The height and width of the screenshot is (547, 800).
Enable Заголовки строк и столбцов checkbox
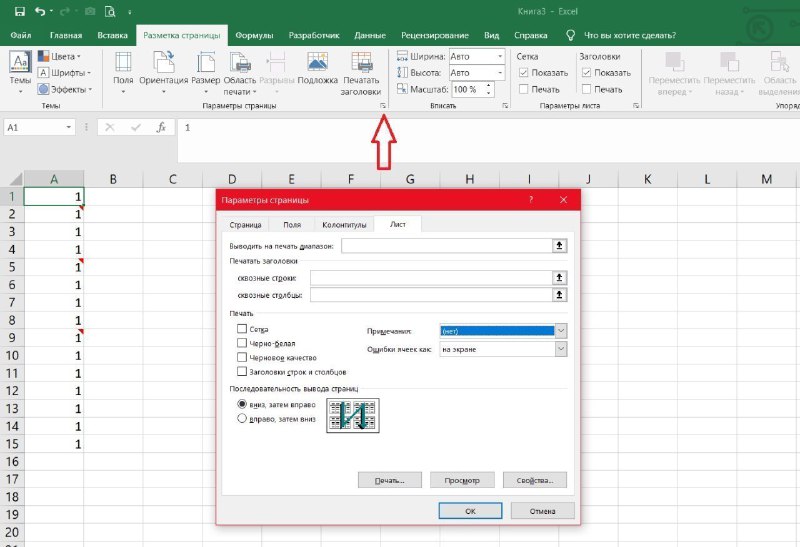pyautogui.click(x=242, y=371)
